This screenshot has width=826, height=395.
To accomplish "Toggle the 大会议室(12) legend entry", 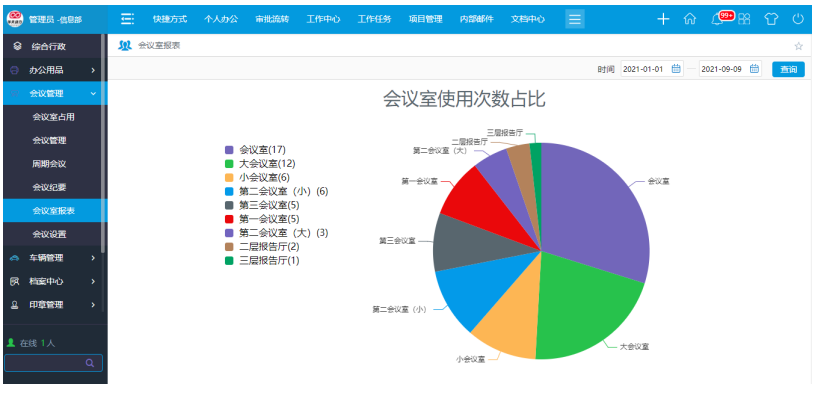I will (x=258, y=164).
